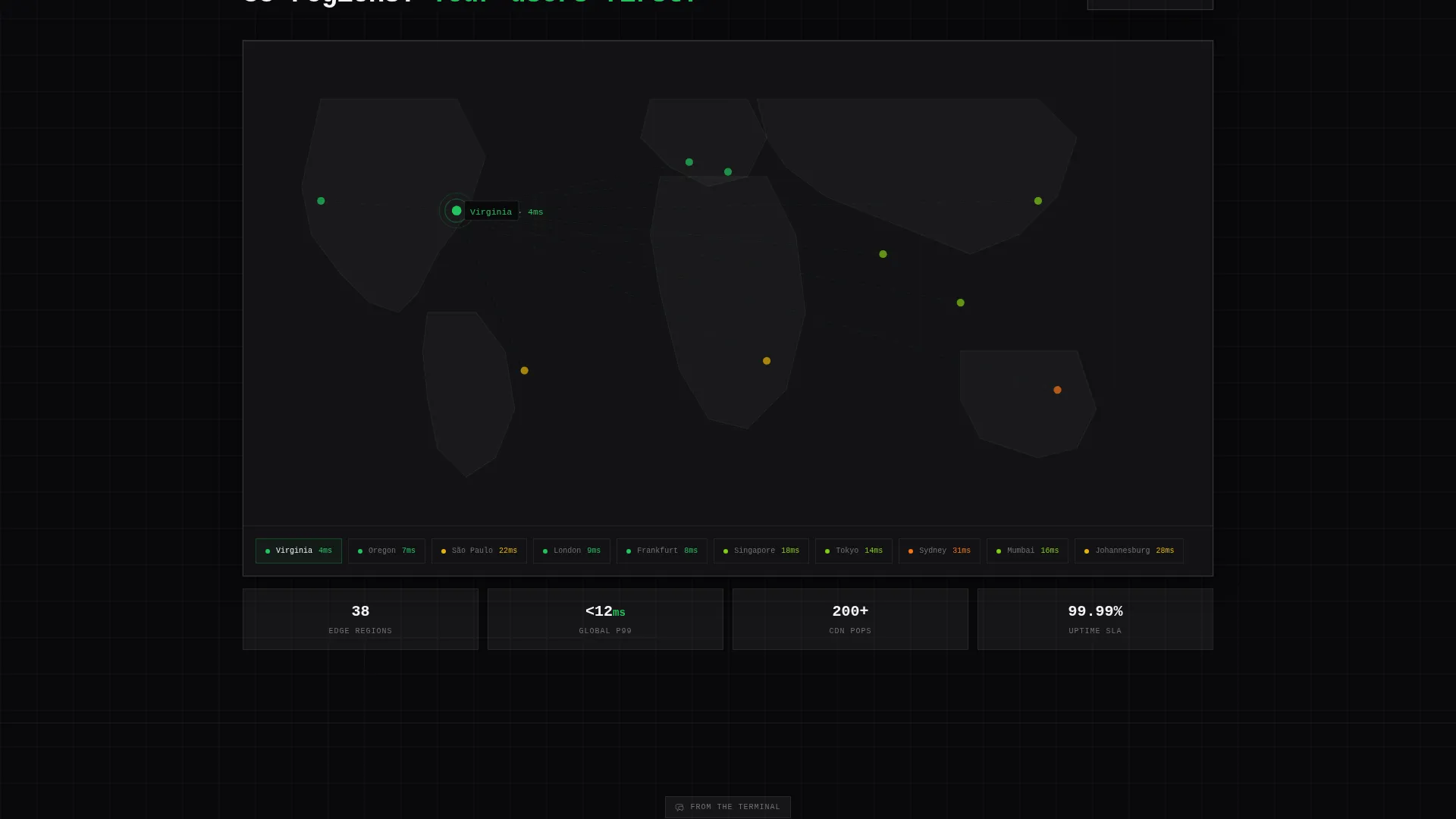The height and width of the screenshot is (819, 1456).
Task: Click the highlighted Virginia marker on the map
Action: coord(457,211)
